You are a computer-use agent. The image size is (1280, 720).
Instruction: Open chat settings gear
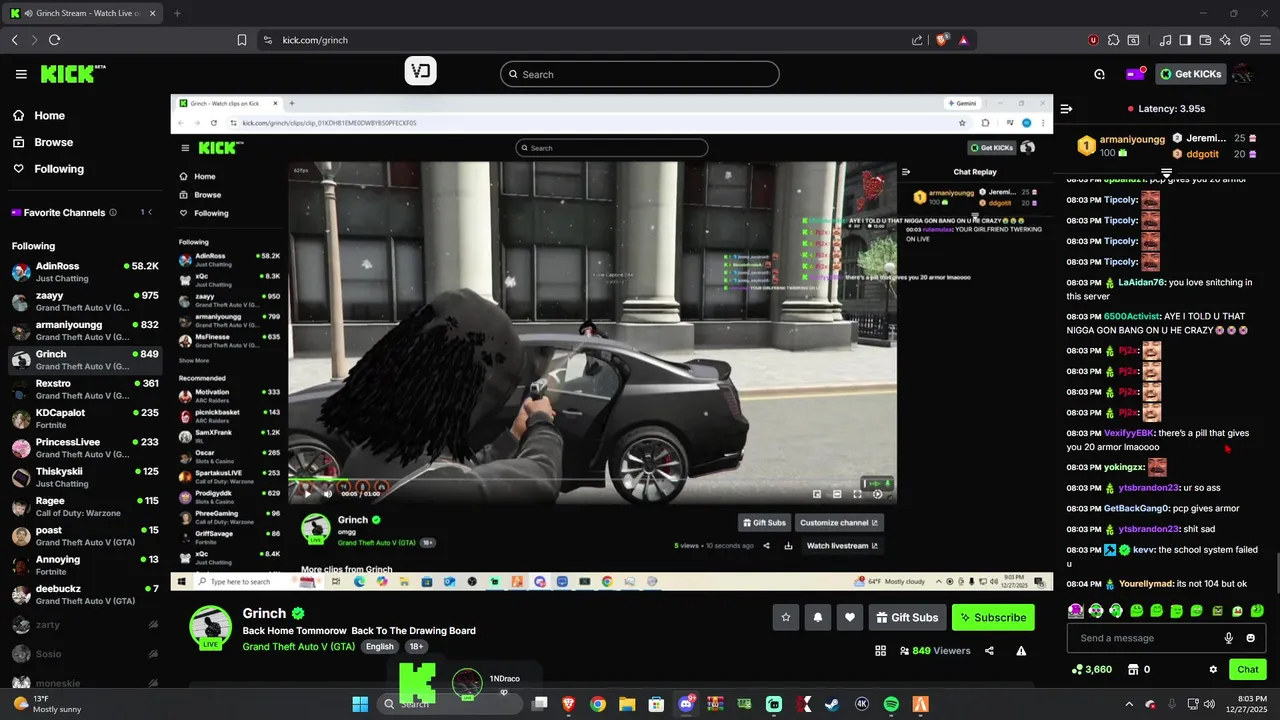pyautogui.click(x=1213, y=670)
